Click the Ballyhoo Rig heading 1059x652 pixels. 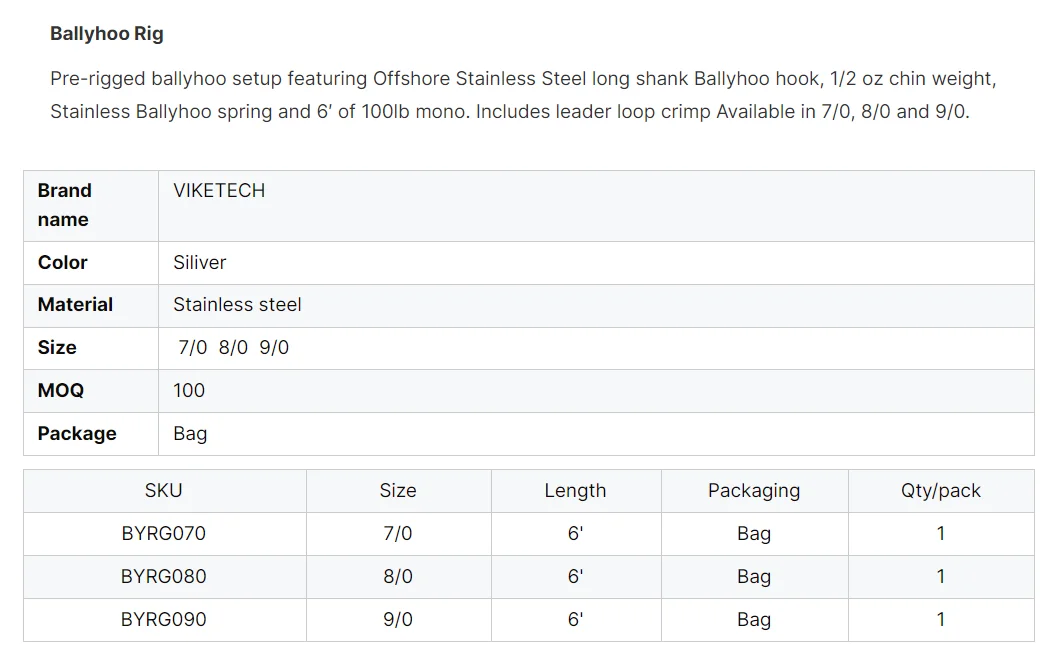click(x=107, y=34)
